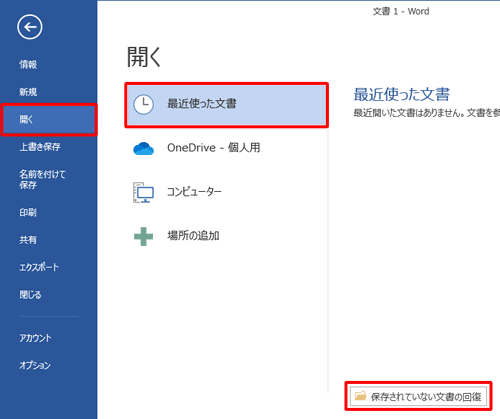Screen dimensions: 500x419
Task: Click the 最近使った文書 heading on right
Action: click(x=402, y=94)
